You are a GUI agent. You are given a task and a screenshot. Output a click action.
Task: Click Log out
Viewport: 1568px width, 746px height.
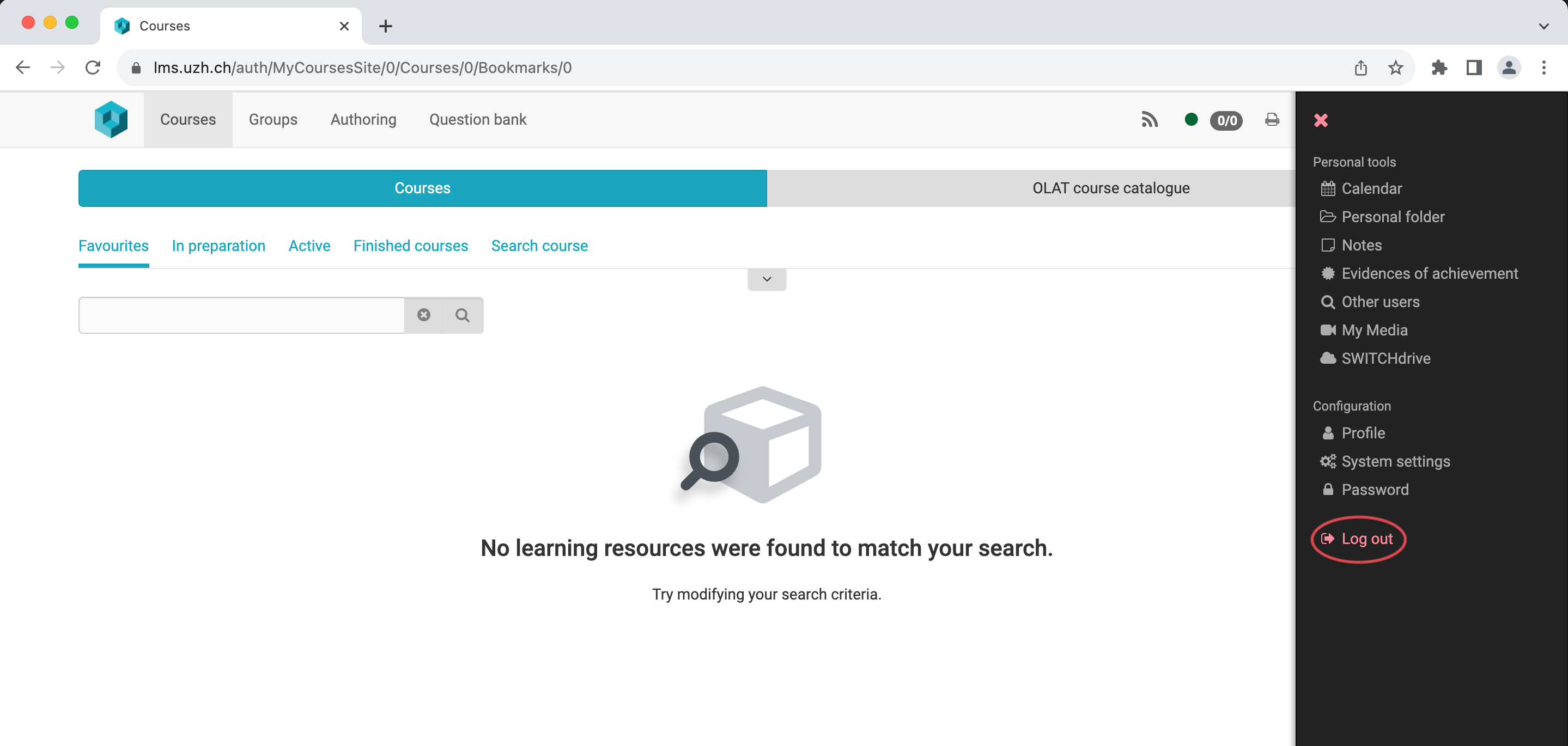click(x=1358, y=539)
